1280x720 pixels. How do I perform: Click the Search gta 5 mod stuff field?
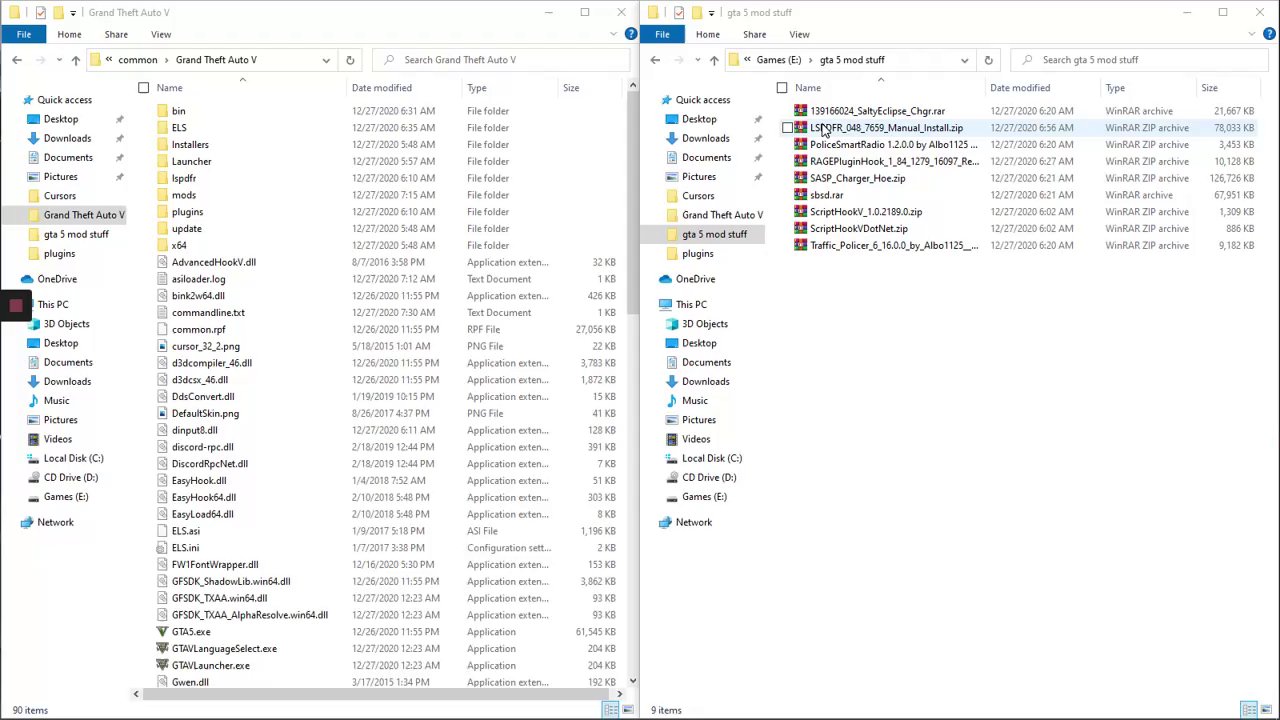tap(1141, 60)
